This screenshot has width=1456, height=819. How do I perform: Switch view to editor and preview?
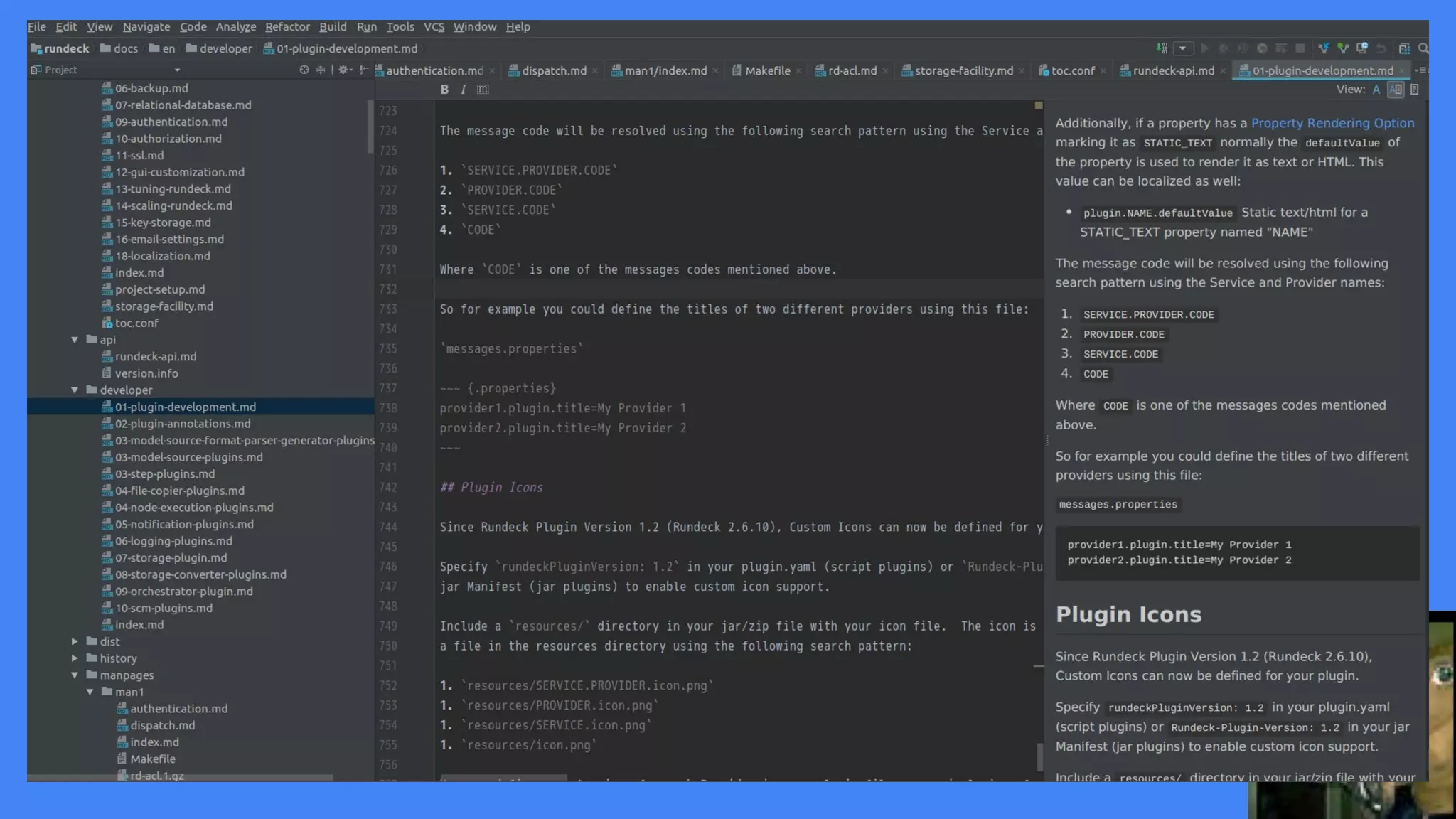tap(1396, 90)
